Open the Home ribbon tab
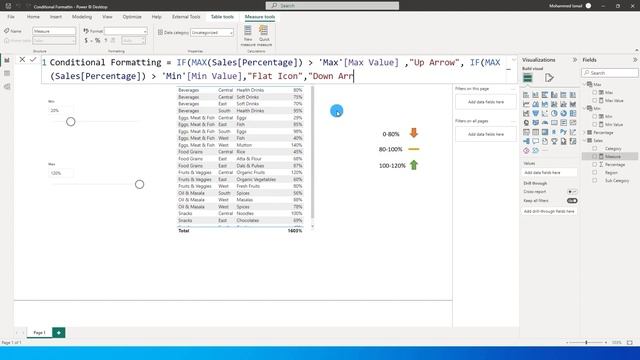 coord(33,17)
